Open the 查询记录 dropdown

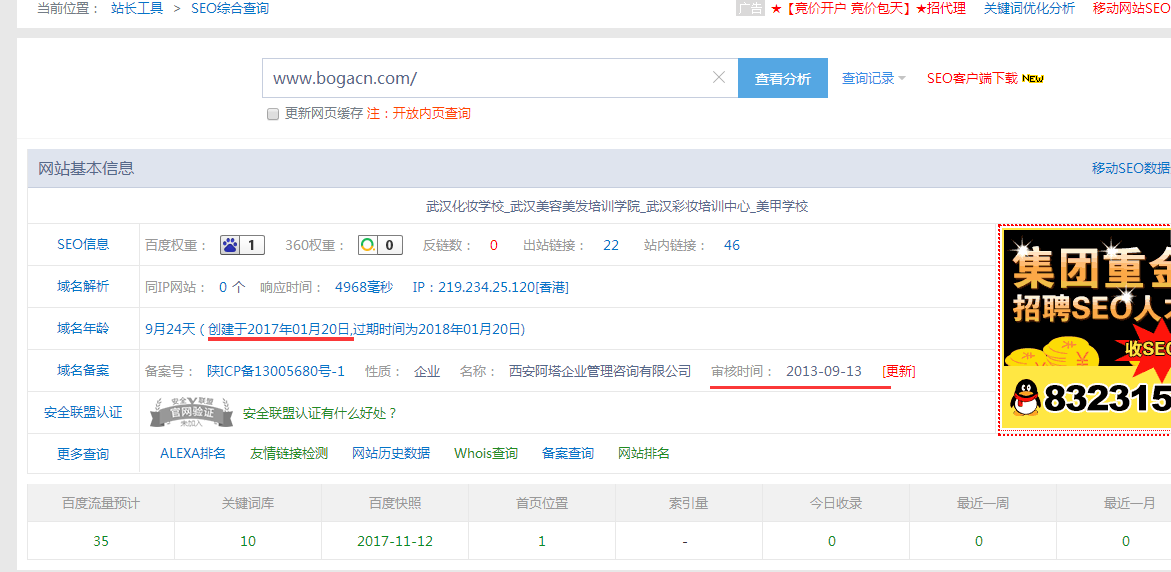coord(874,78)
